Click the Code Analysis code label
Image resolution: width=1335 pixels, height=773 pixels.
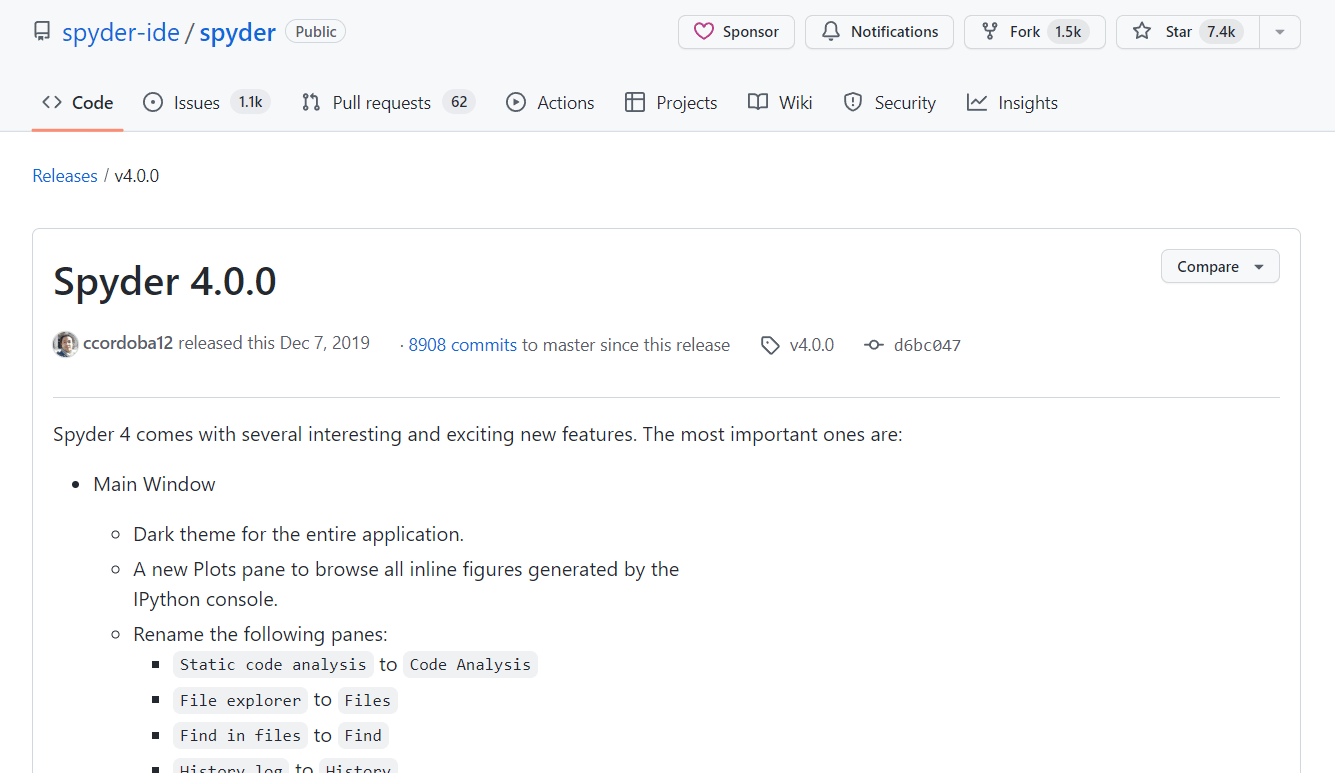point(470,664)
